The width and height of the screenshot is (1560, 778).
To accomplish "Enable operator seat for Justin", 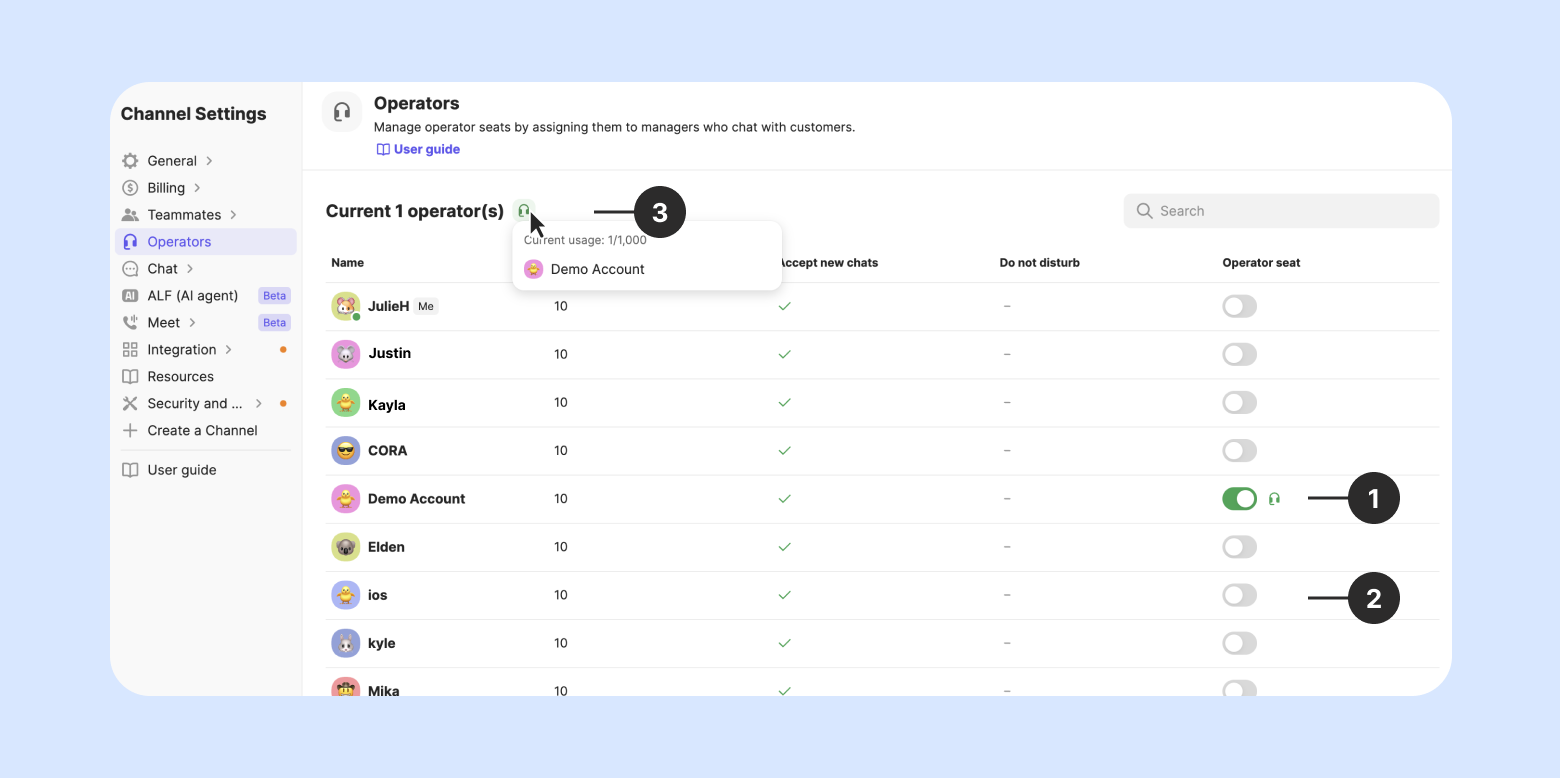I will tap(1239, 355).
